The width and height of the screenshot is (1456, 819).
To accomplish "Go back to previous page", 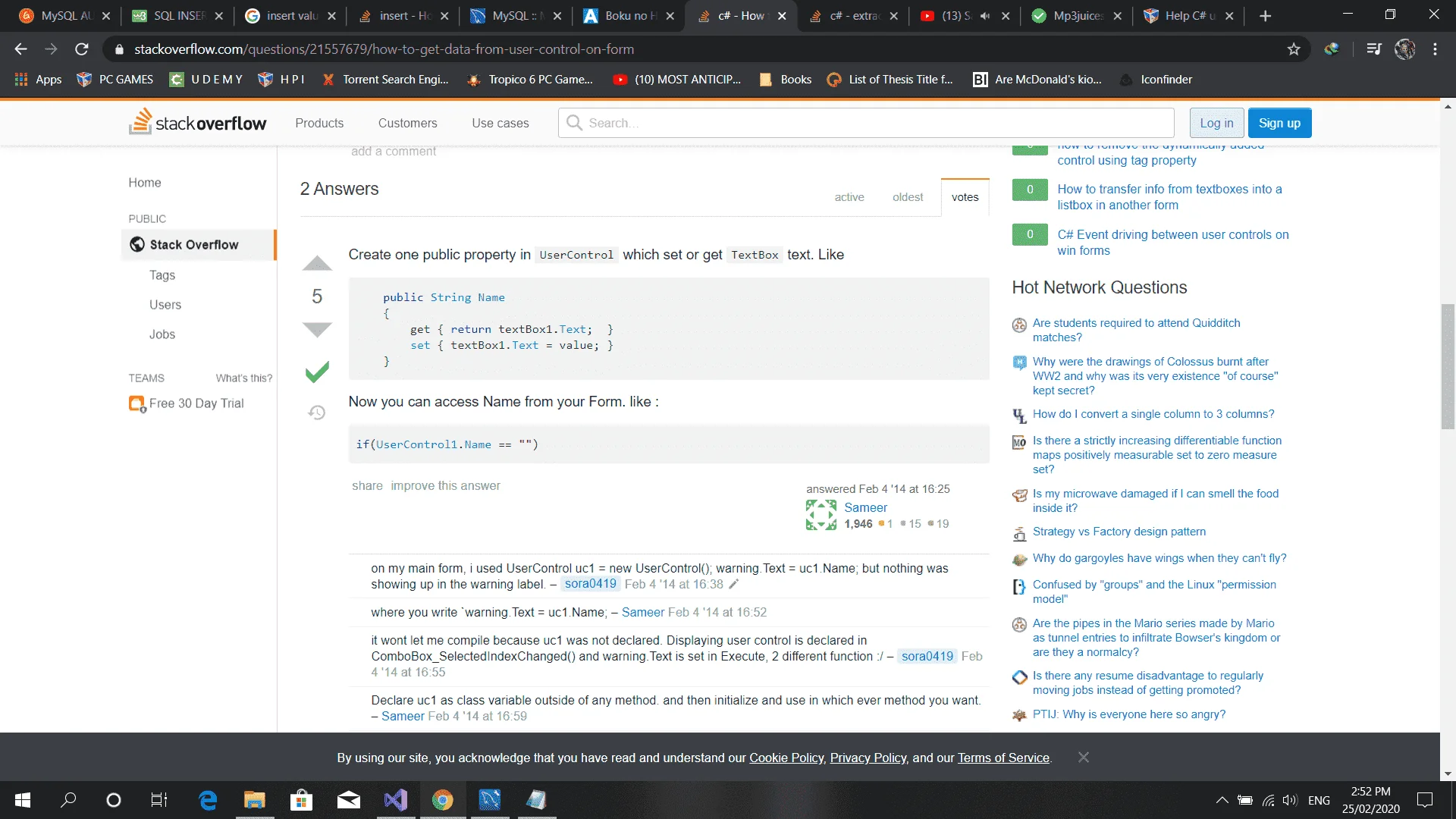I will click(x=20, y=49).
